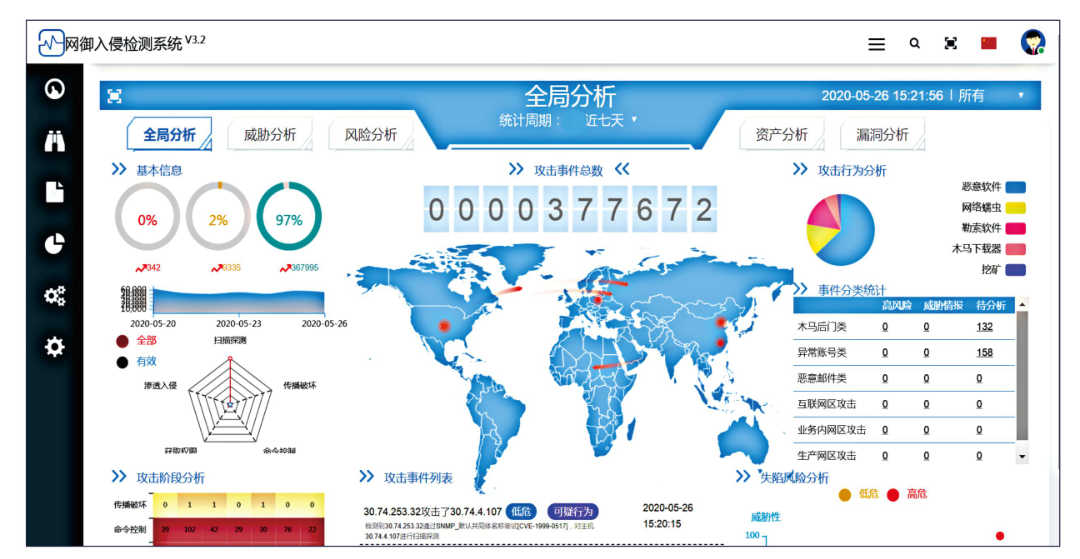Toggle fullscreen icon in top header
The height and width of the screenshot is (559, 1080).
click(x=951, y=44)
